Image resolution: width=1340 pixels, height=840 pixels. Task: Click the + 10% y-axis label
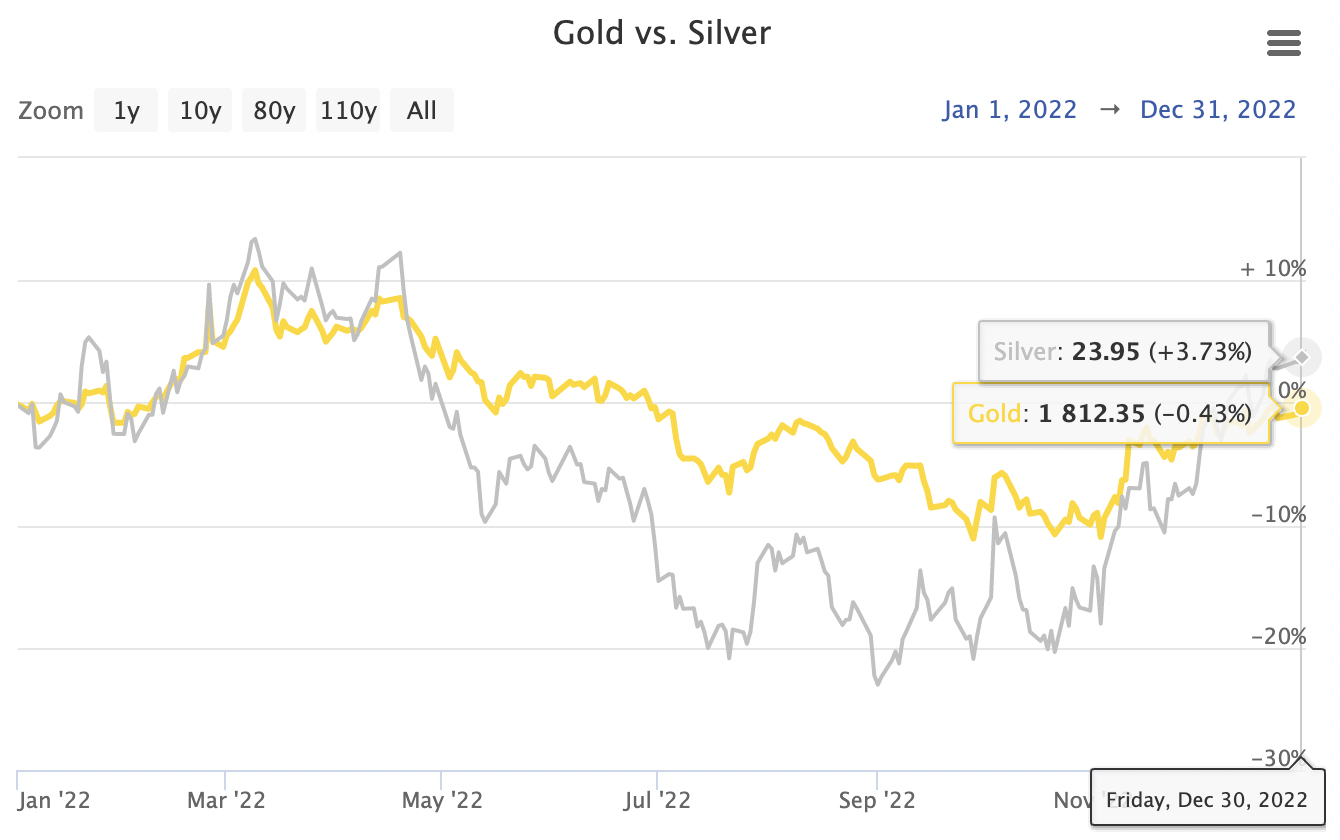tap(1273, 269)
